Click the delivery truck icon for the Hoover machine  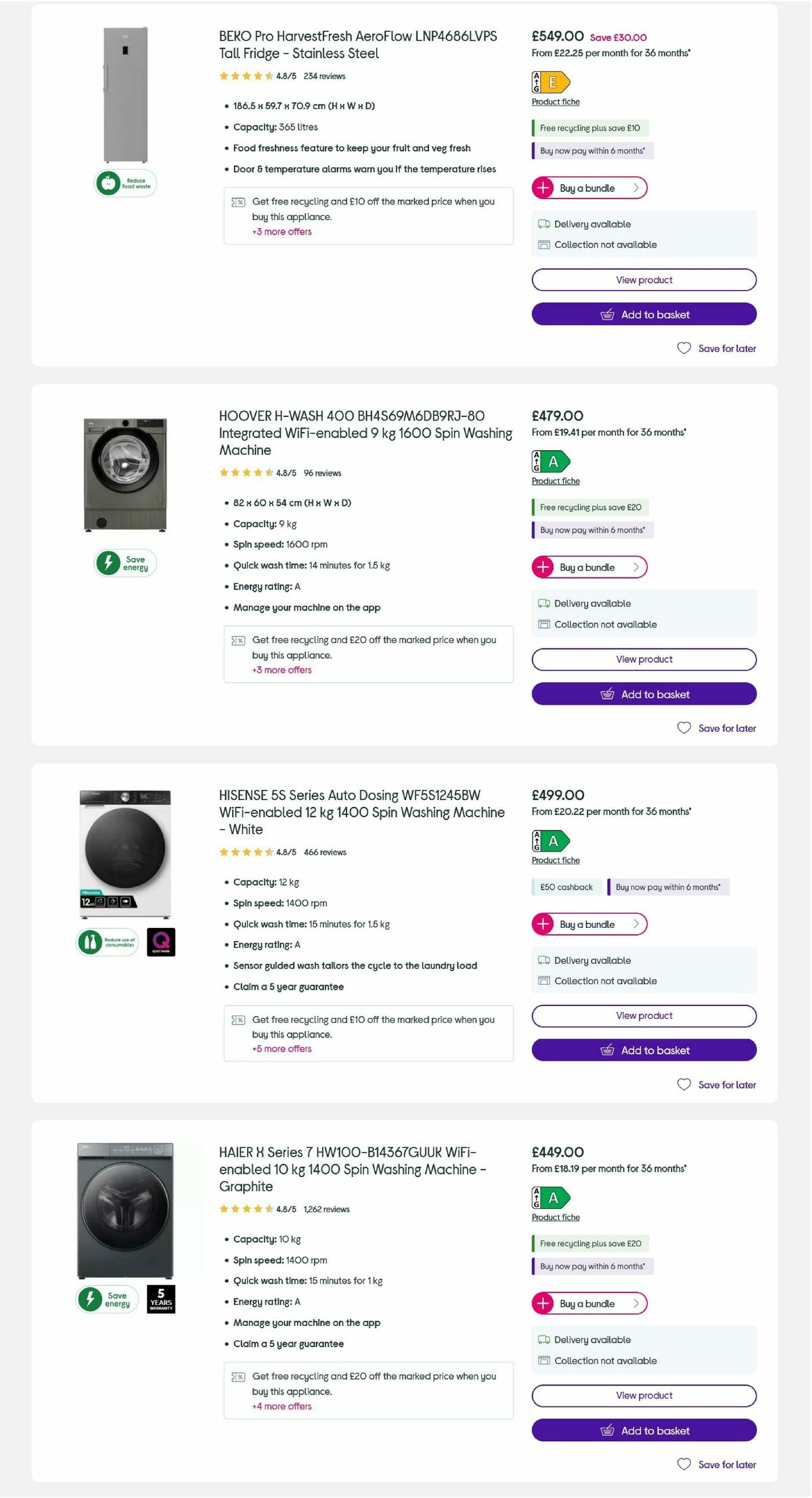(x=543, y=603)
